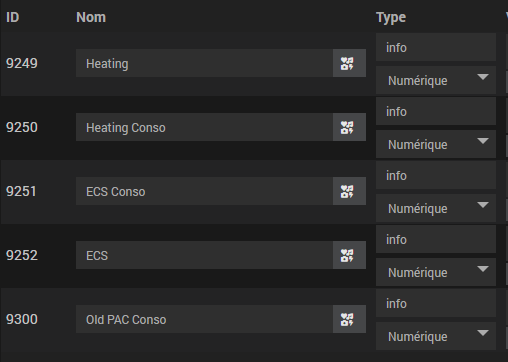508x362 pixels.
Task: Open icon picker for ECS command
Action: tap(349, 255)
